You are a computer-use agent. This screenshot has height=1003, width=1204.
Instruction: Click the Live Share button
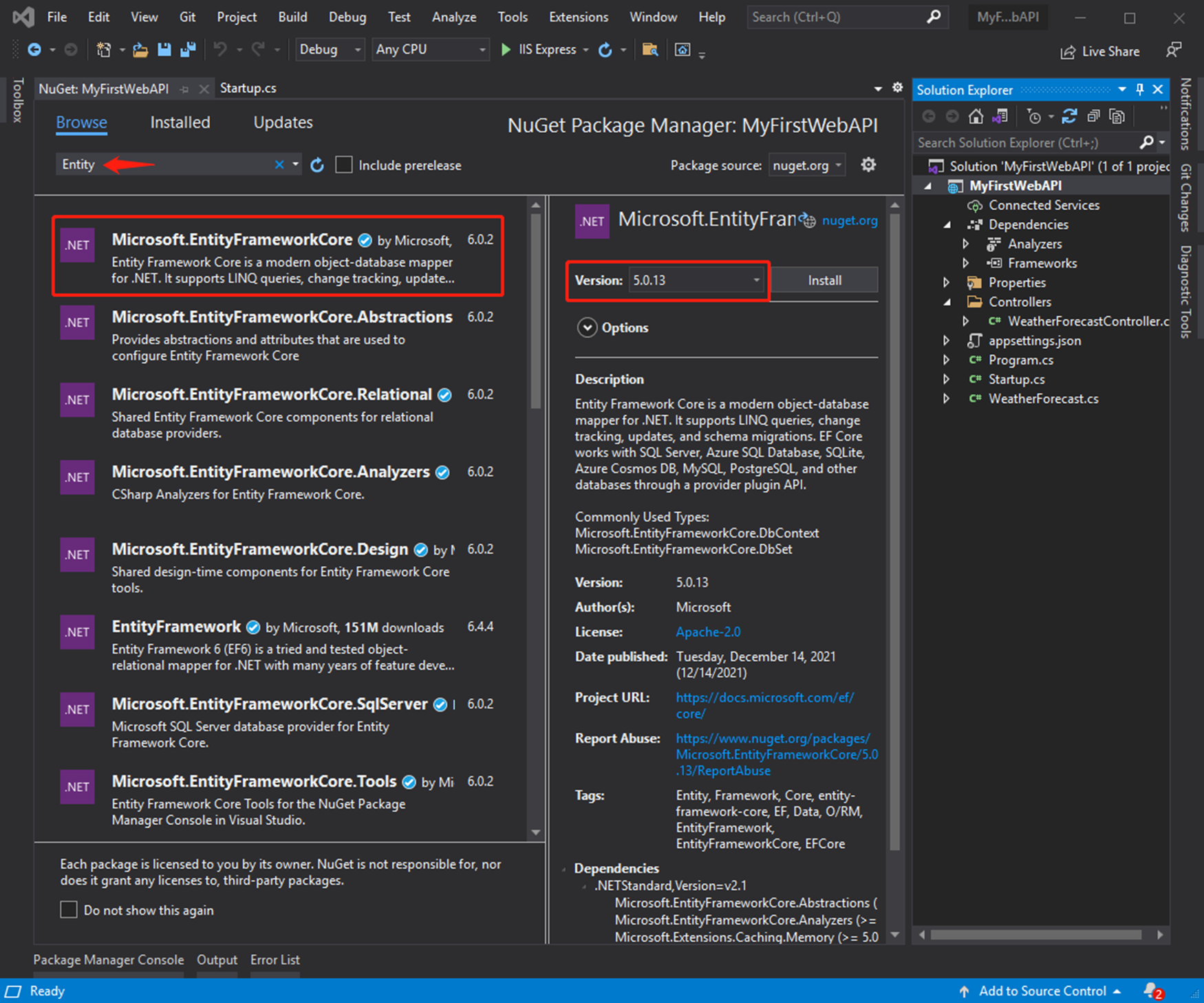(1099, 52)
